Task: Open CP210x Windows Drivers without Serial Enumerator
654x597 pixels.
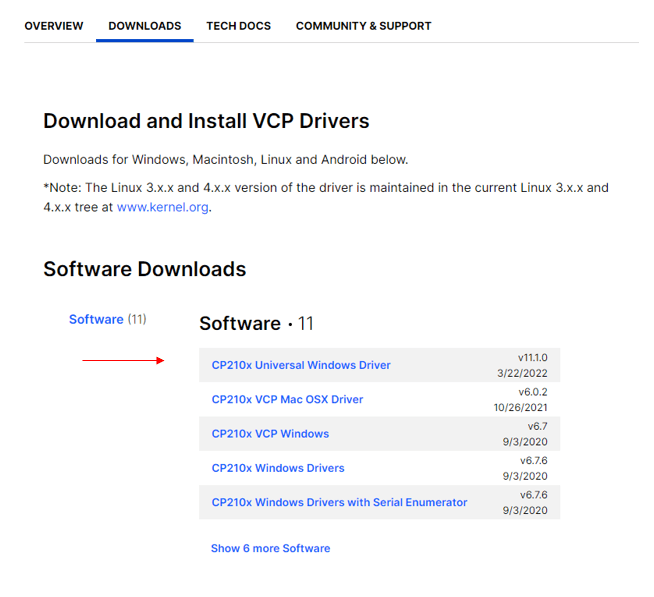Action: pyautogui.click(x=278, y=468)
